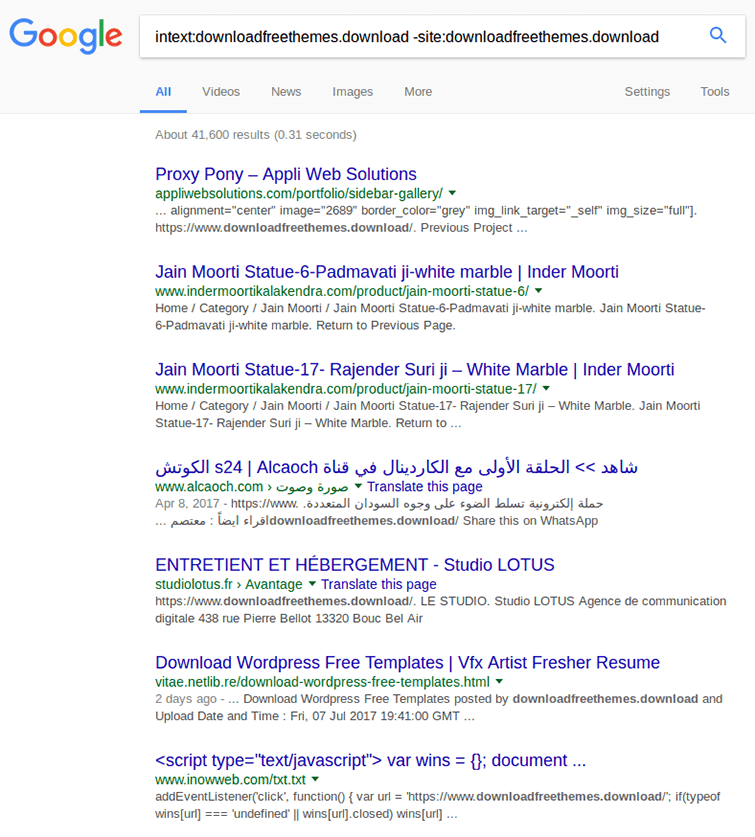Click the appliwebsolutions.com/portfolio/sidebar-gallery/ URL text
This screenshot has width=755, height=837.
(x=299, y=193)
